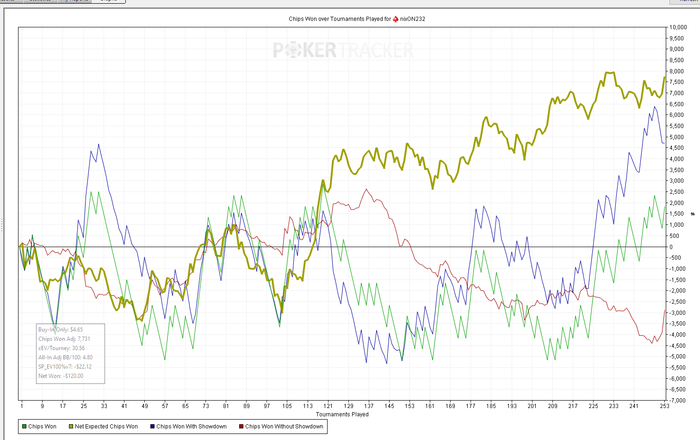Click the -7,000 y-axis tick label
The image size is (700, 440).
click(x=677, y=400)
